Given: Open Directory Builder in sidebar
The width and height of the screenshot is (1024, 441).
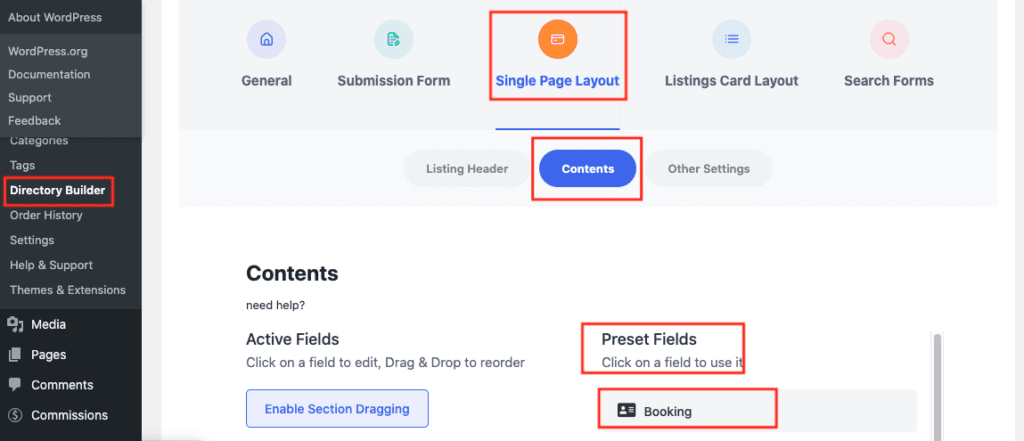Looking at the screenshot, I should 57,190.
